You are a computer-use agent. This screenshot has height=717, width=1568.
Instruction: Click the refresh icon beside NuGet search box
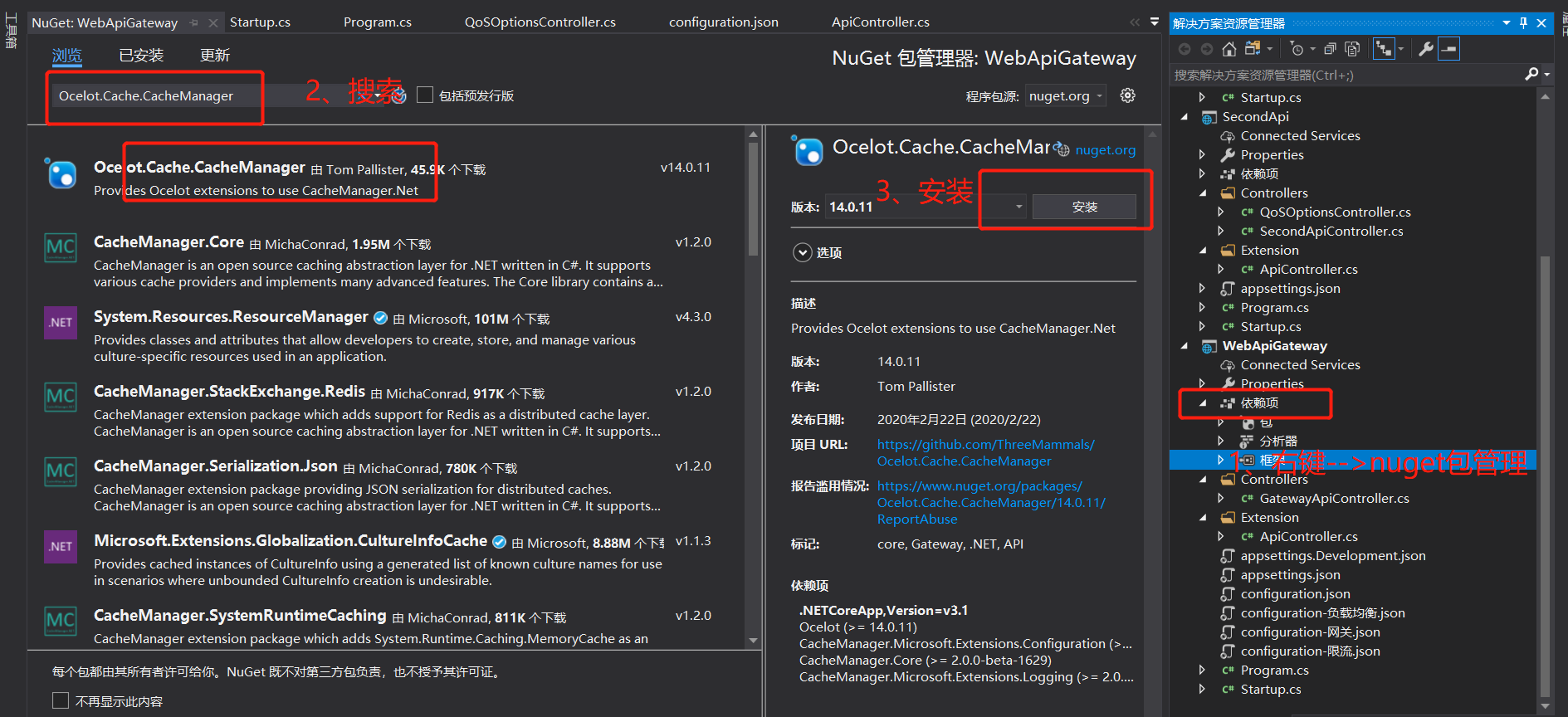[x=399, y=96]
